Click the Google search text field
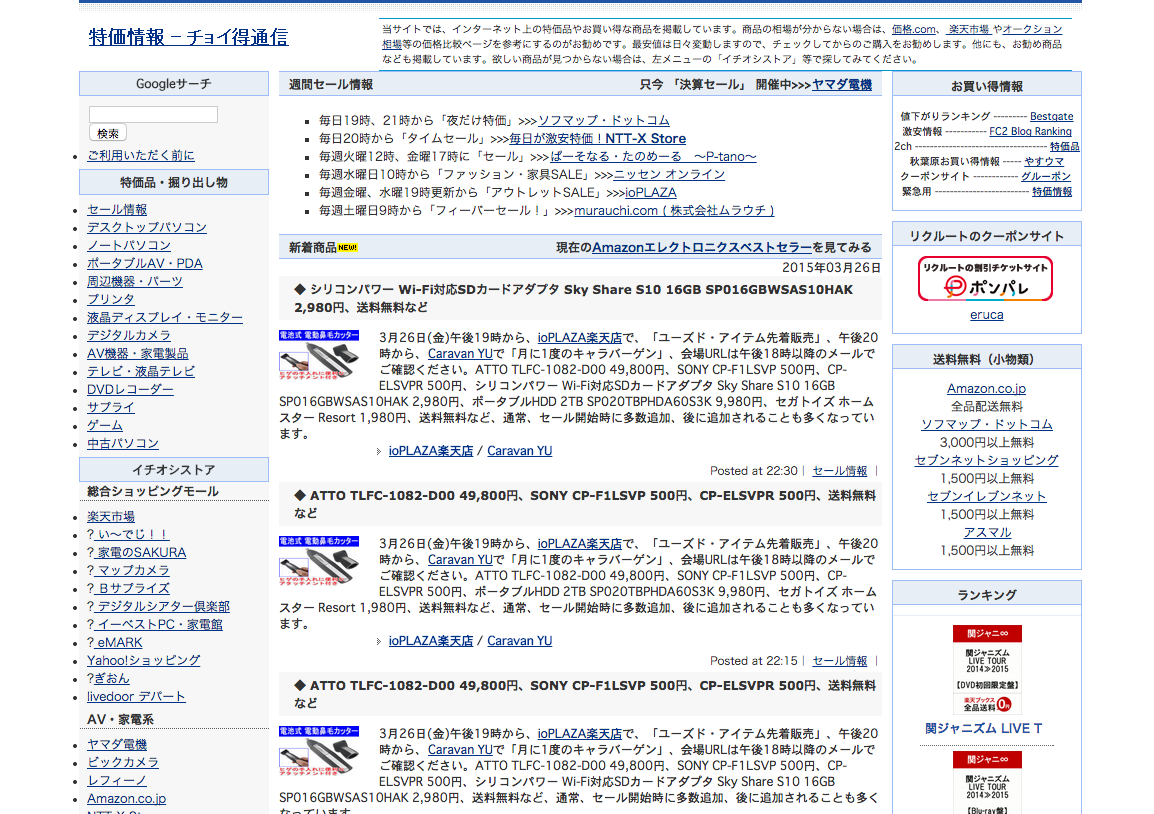 (153, 114)
